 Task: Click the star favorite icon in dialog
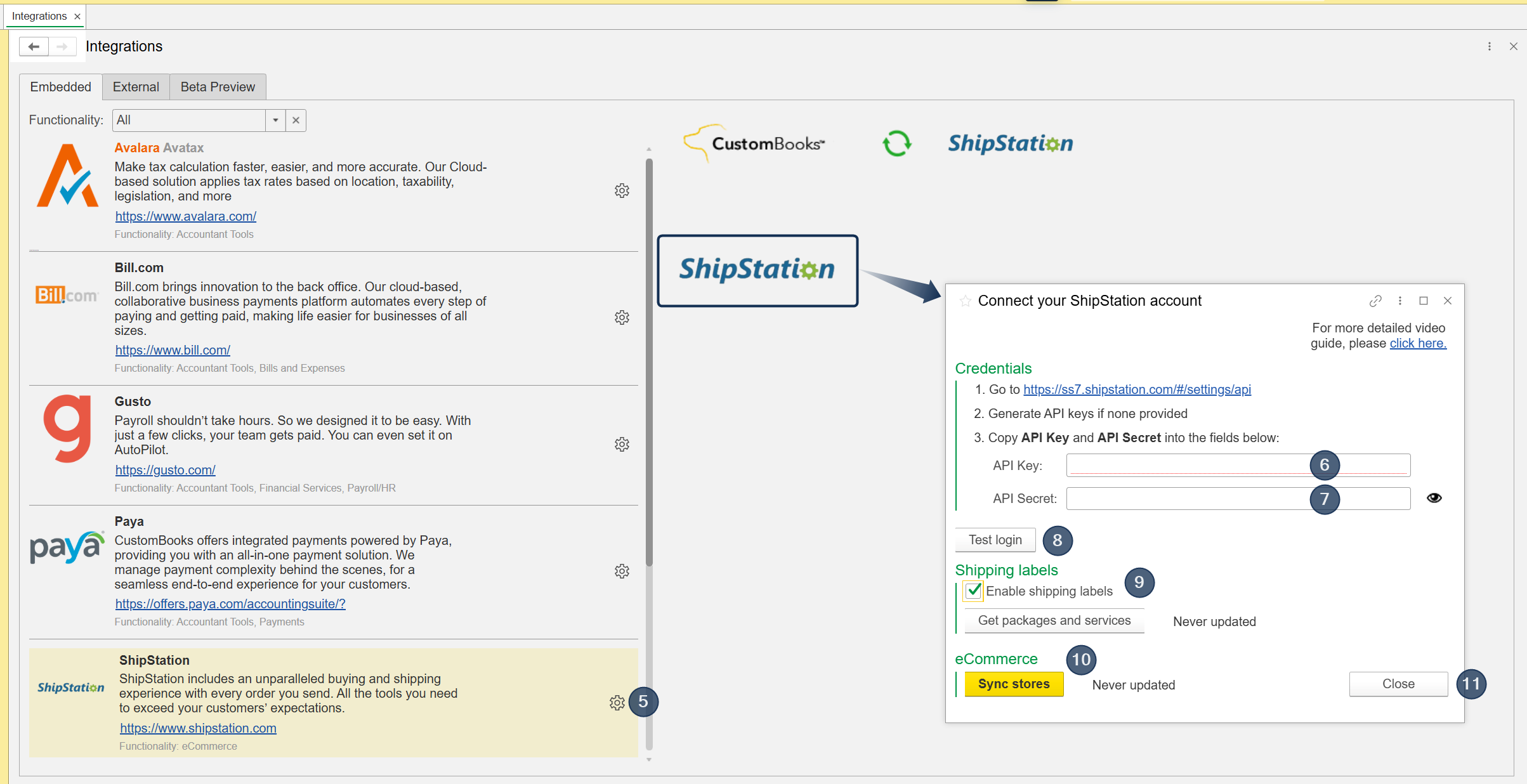(965, 301)
